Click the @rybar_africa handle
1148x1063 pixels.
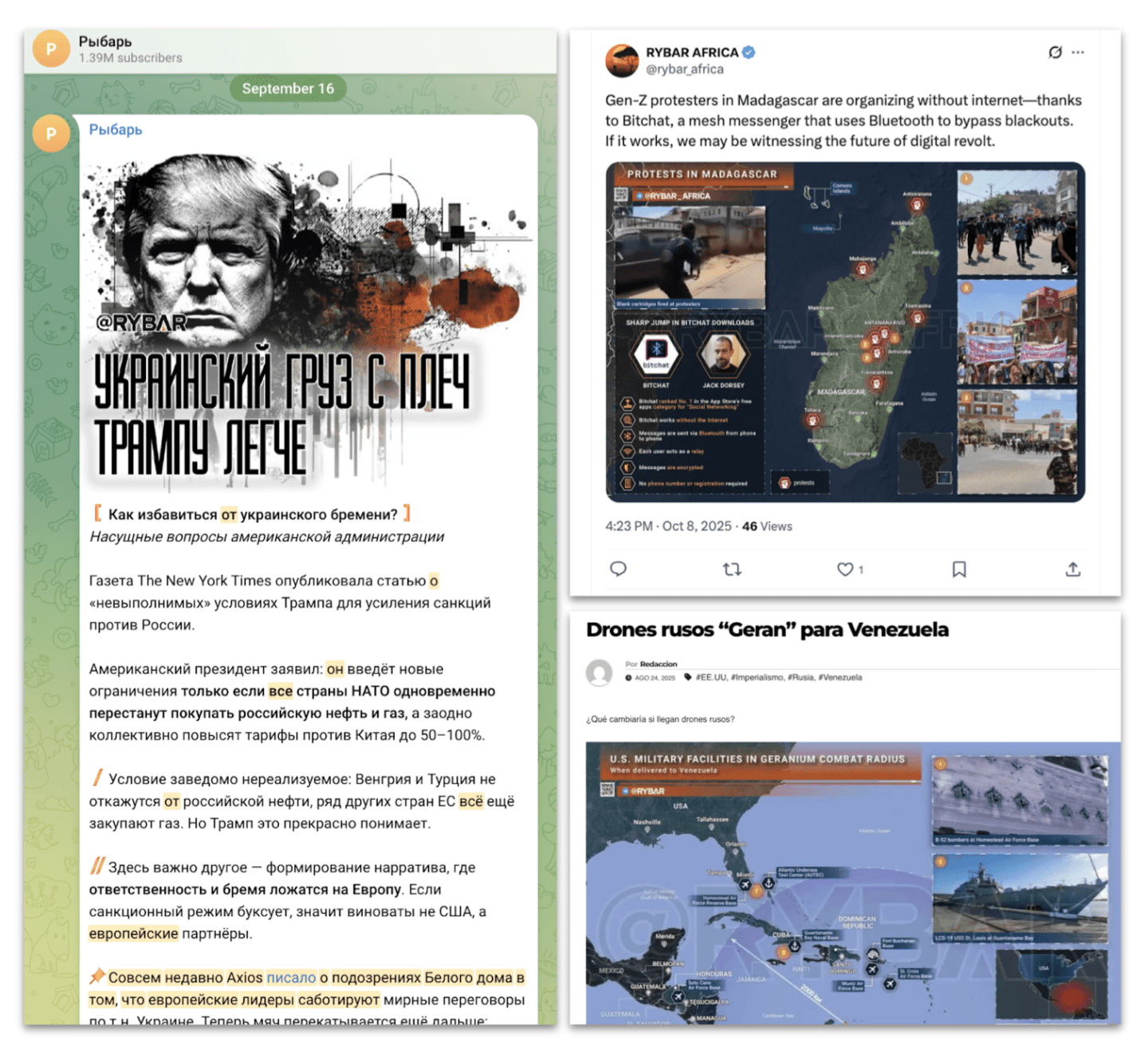click(685, 69)
